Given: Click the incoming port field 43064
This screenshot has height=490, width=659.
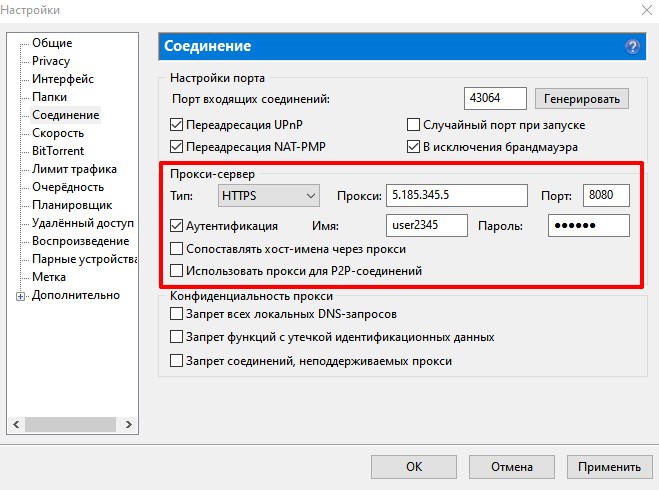Looking at the screenshot, I should [x=495, y=98].
